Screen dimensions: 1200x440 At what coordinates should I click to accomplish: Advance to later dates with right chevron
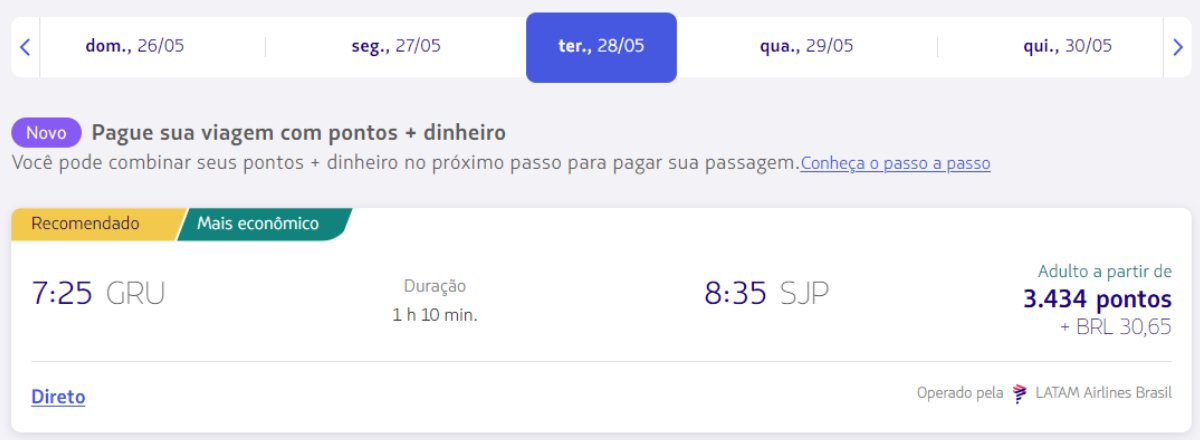pyautogui.click(x=1176, y=46)
